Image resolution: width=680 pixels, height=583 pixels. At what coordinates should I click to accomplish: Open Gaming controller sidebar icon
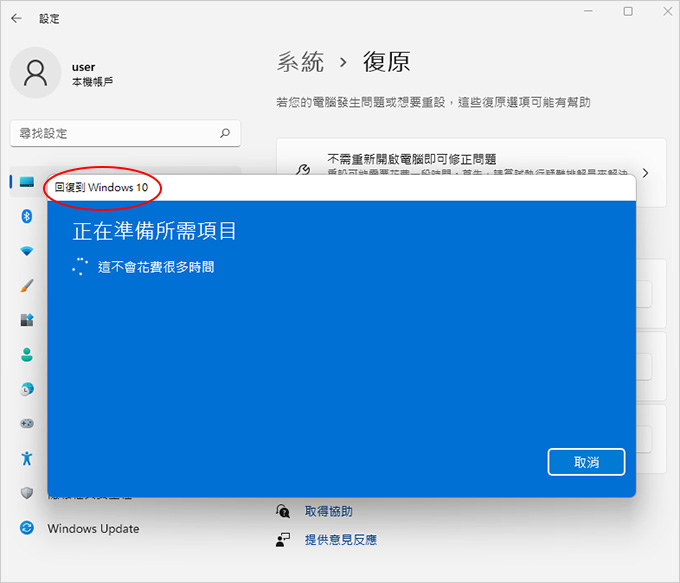pos(27,423)
